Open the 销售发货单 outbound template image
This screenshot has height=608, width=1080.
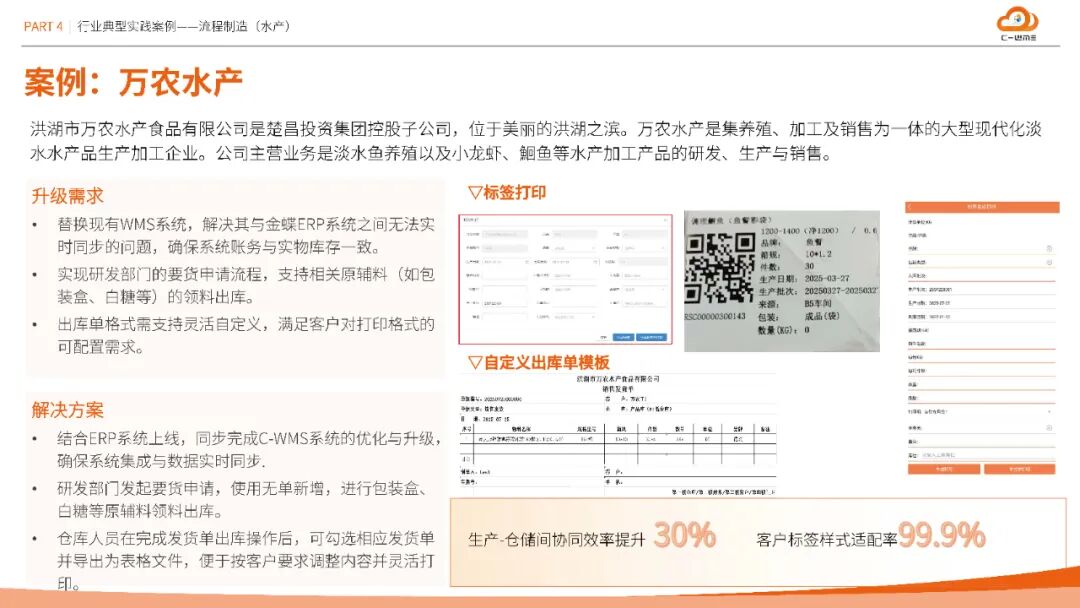click(x=618, y=435)
